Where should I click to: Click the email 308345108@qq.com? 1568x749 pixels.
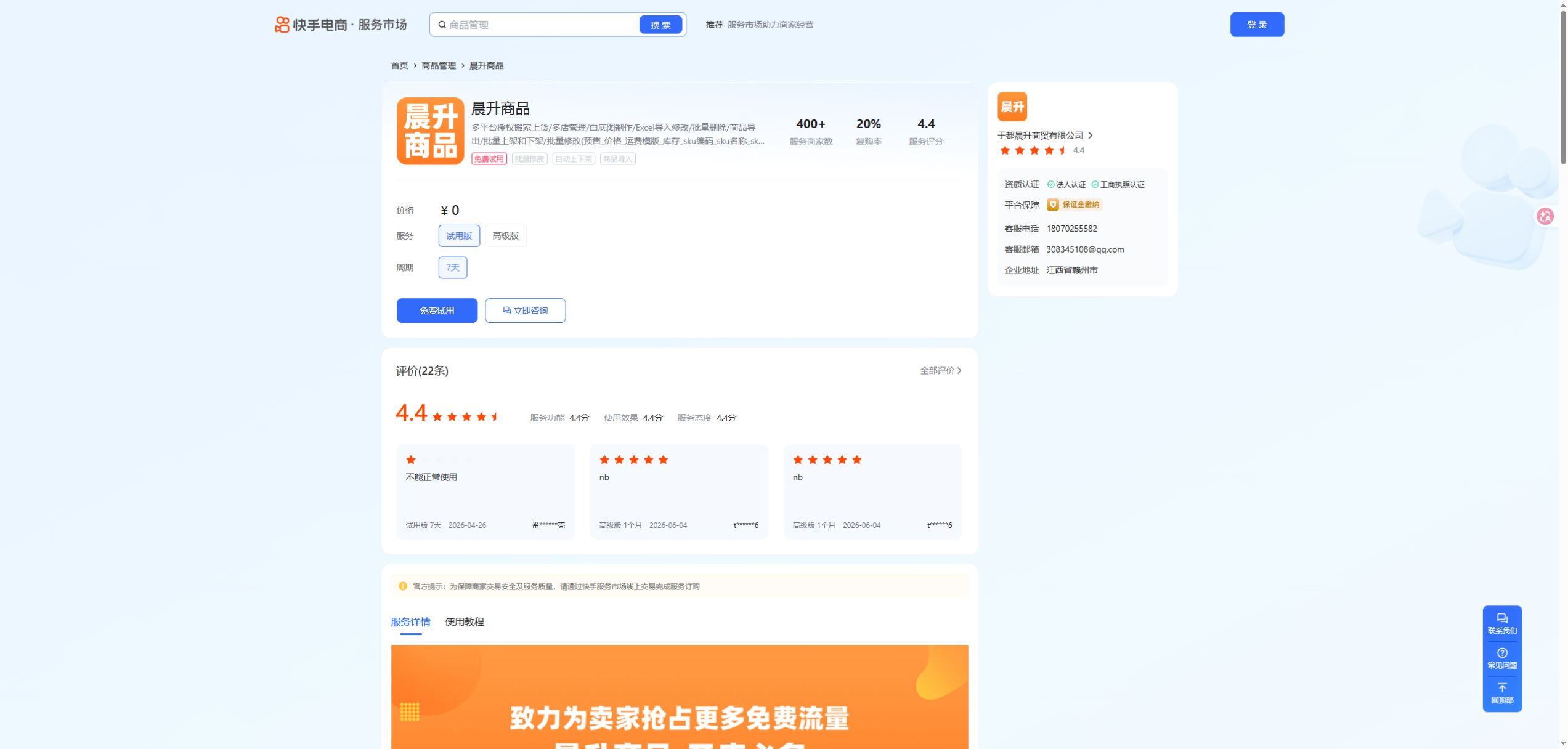point(1084,249)
